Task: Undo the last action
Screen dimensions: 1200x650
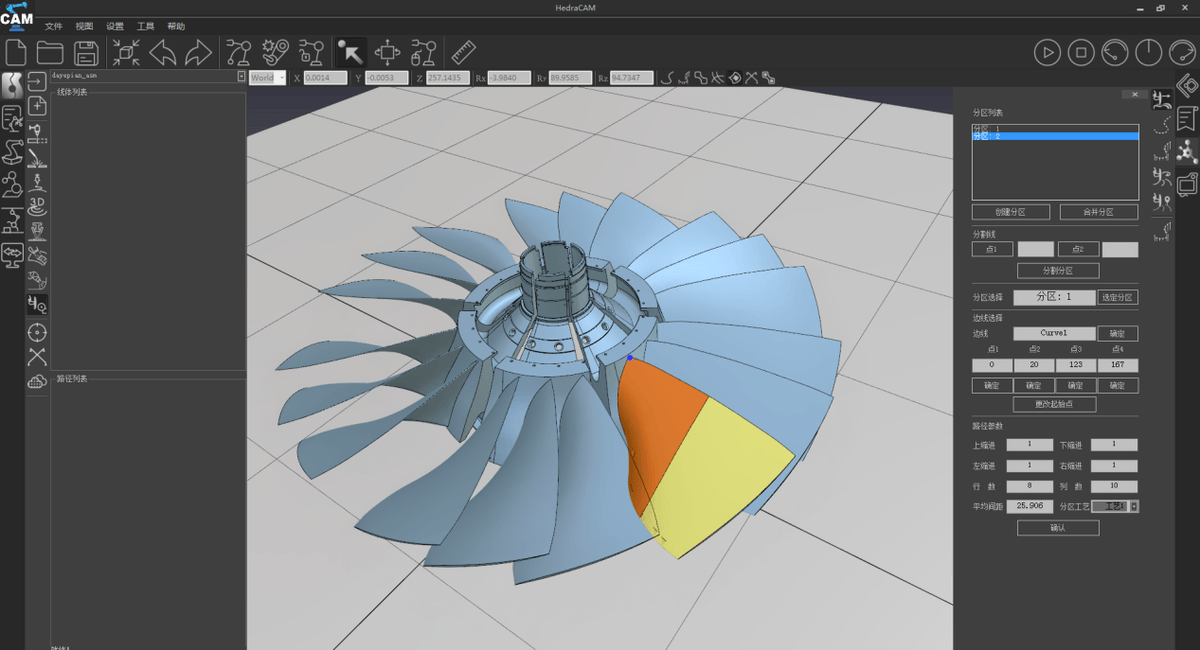Action: tap(163, 52)
